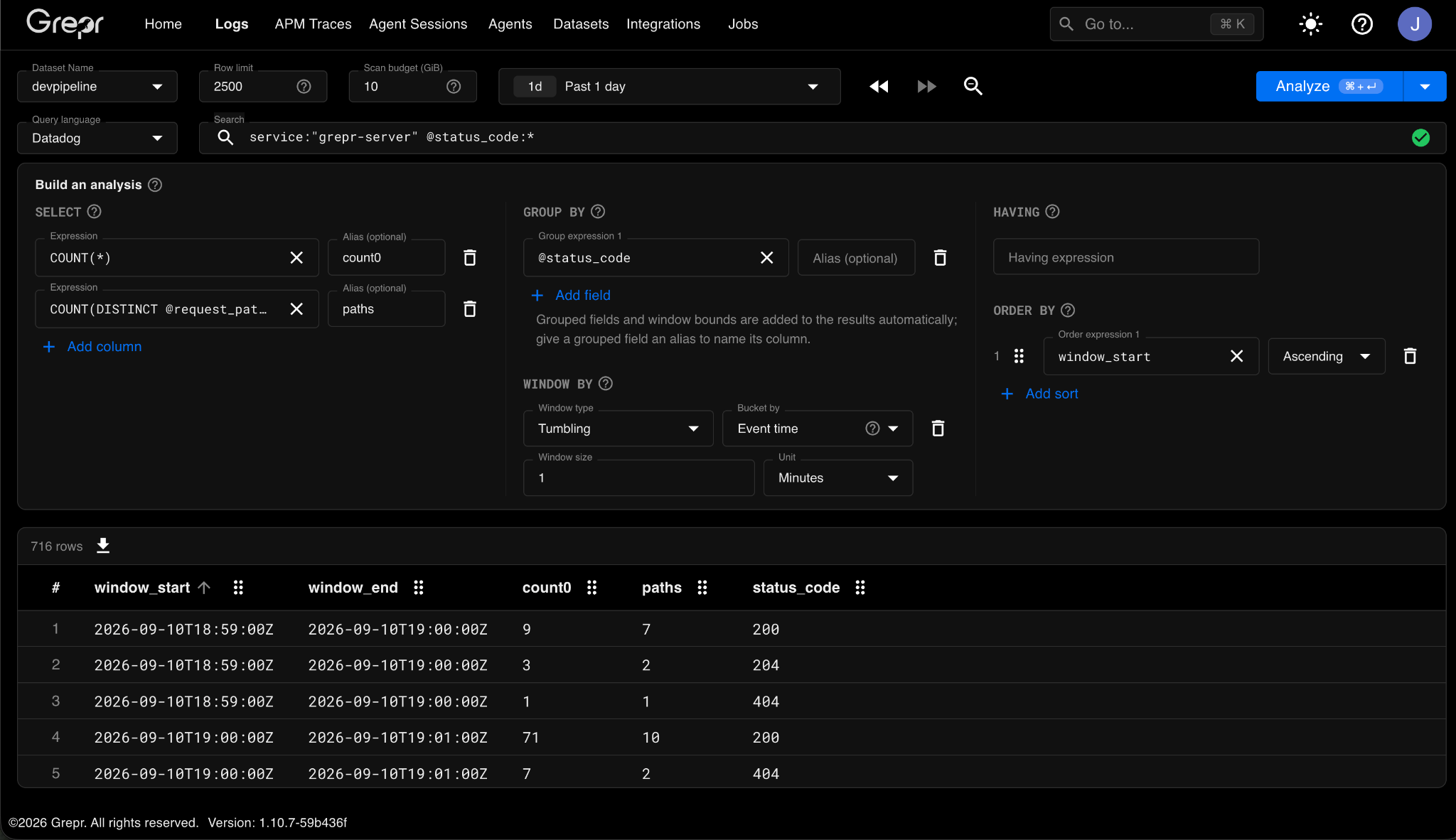Viewport: 1456px width, 840px height.
Task: Open the help question mark in header
Action: [1361, 24]
